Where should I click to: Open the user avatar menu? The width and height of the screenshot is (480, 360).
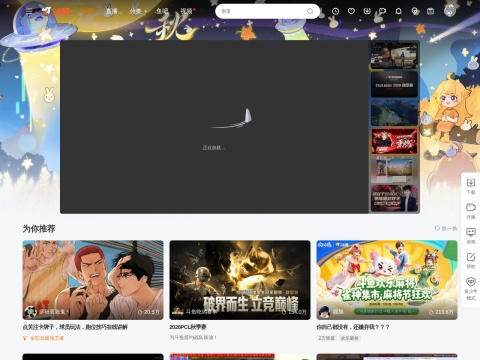tap(450, 11)
